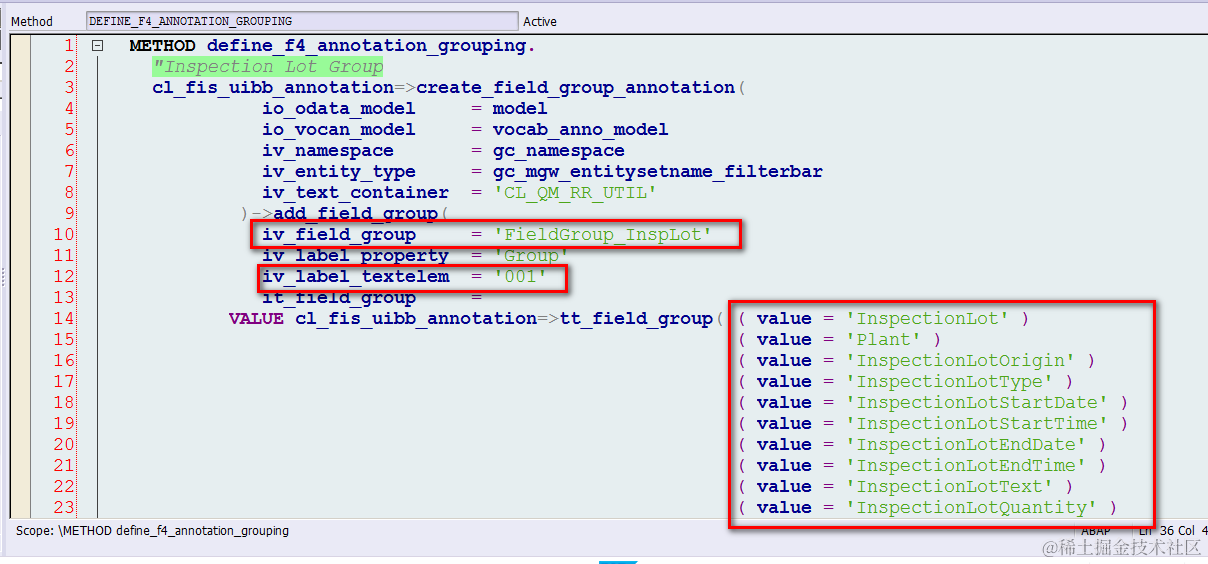Click the Scope path in the status bar
Viewport: 1208px width, 564px height.
click(152, 531)
